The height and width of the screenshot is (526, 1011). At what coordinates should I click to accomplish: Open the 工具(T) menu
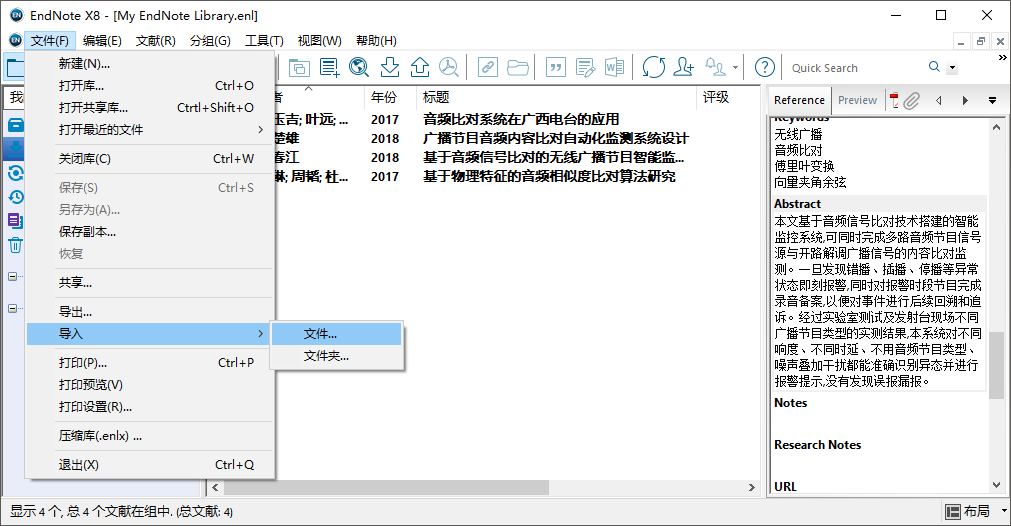click(x=264, y=41)
